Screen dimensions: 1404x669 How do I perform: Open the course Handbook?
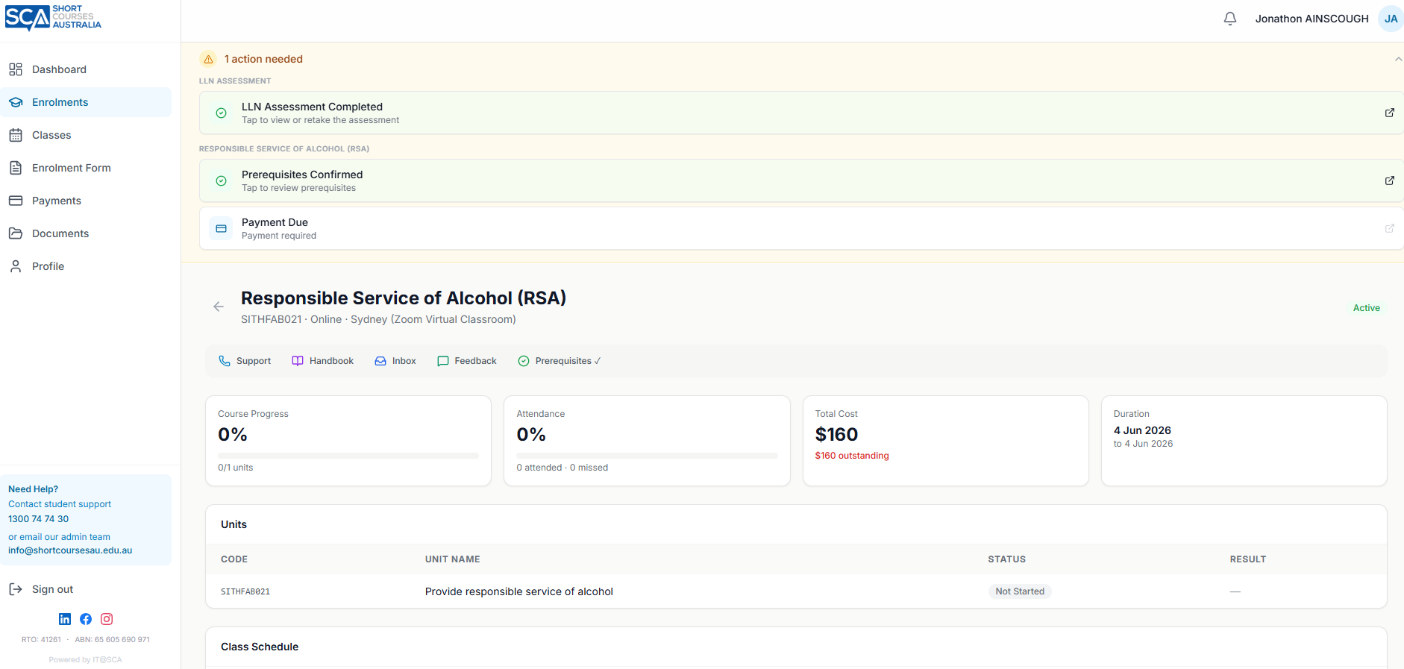322,361
